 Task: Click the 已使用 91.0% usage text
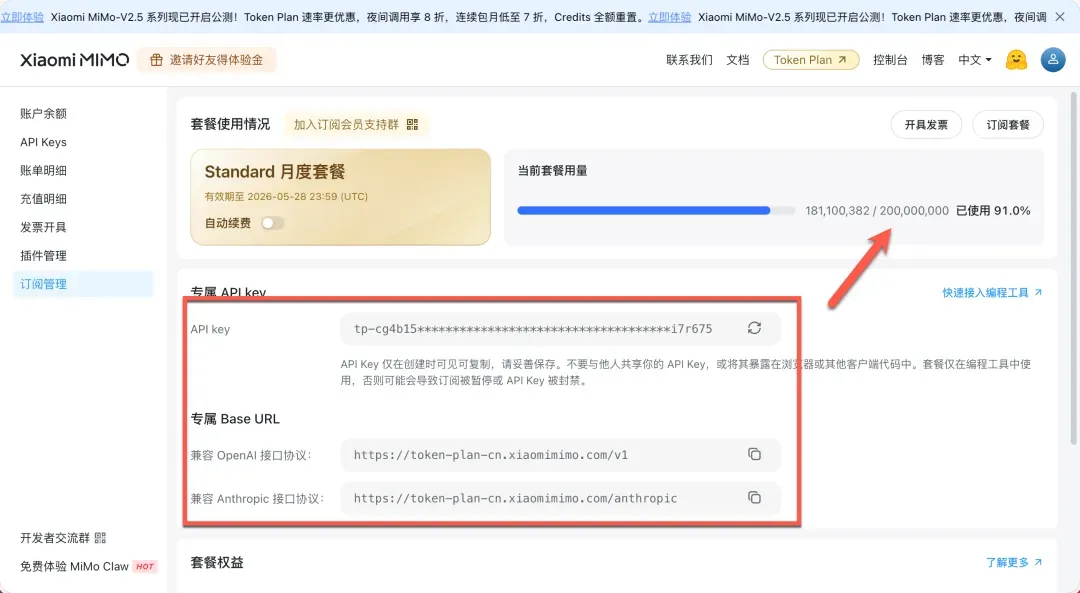click(993, 211)
